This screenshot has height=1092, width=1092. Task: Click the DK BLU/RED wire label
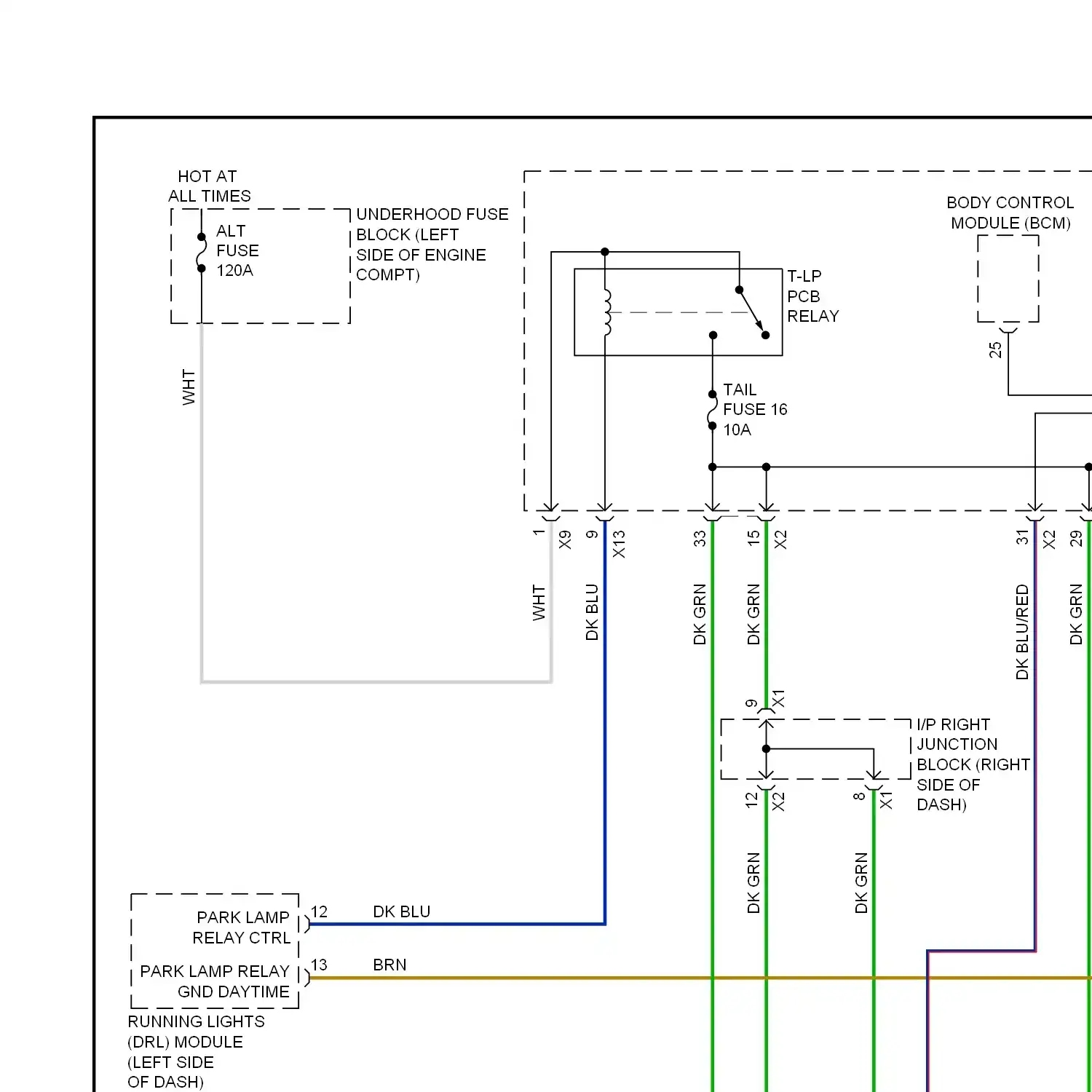pyautogui.click(x=1022, y=632)
